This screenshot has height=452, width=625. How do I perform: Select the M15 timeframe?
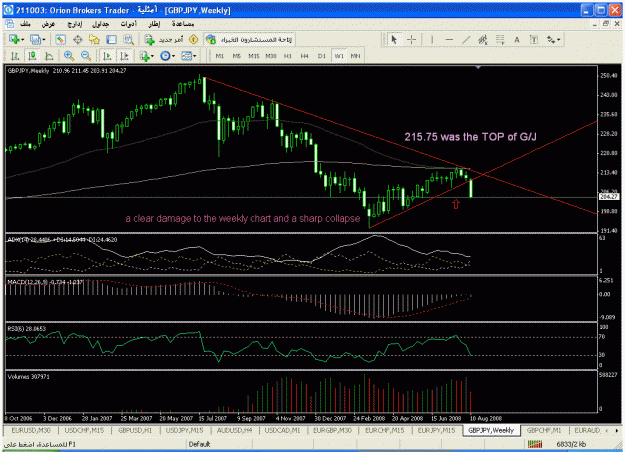(x=254, y=56)
